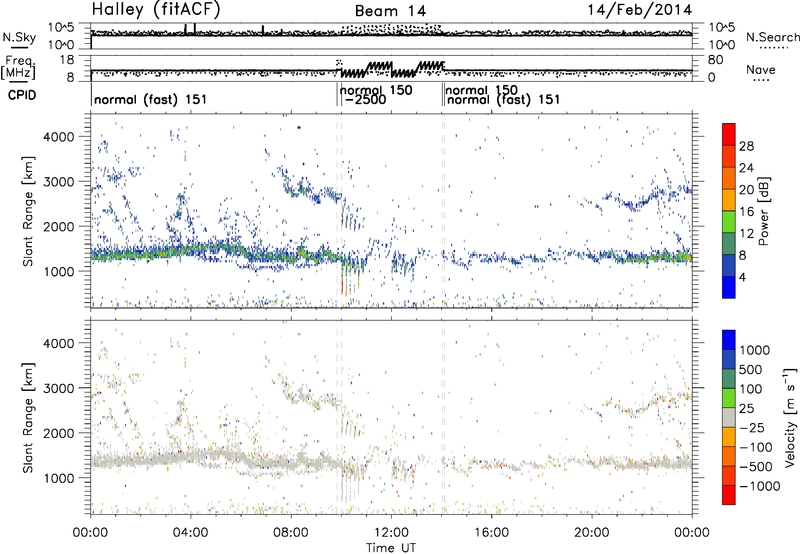Click the 'N.Sky' axis label
Viewport: 800px width, 554px height.
coord(19,37)
